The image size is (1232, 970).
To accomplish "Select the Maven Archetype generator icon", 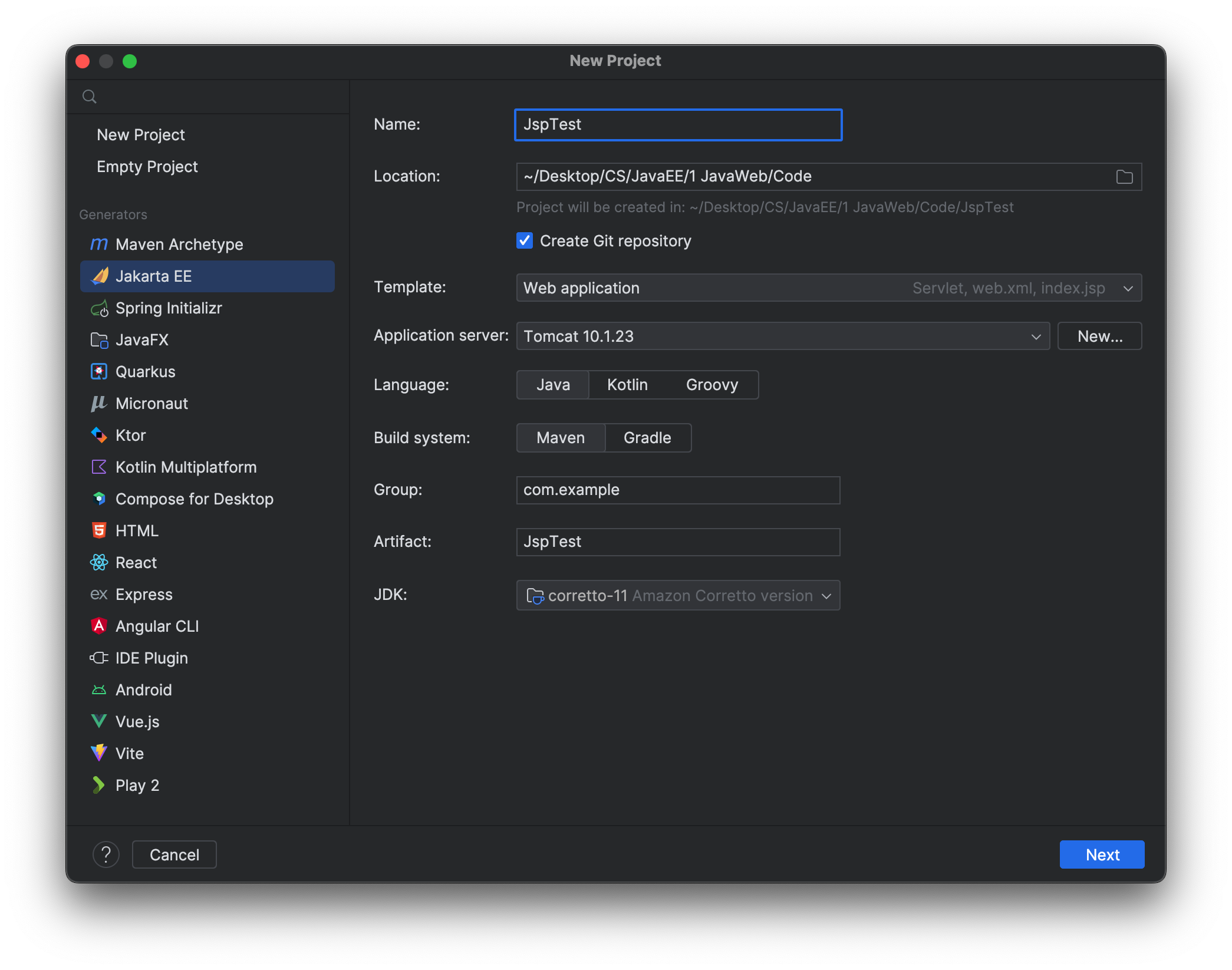I will [99, 244].
